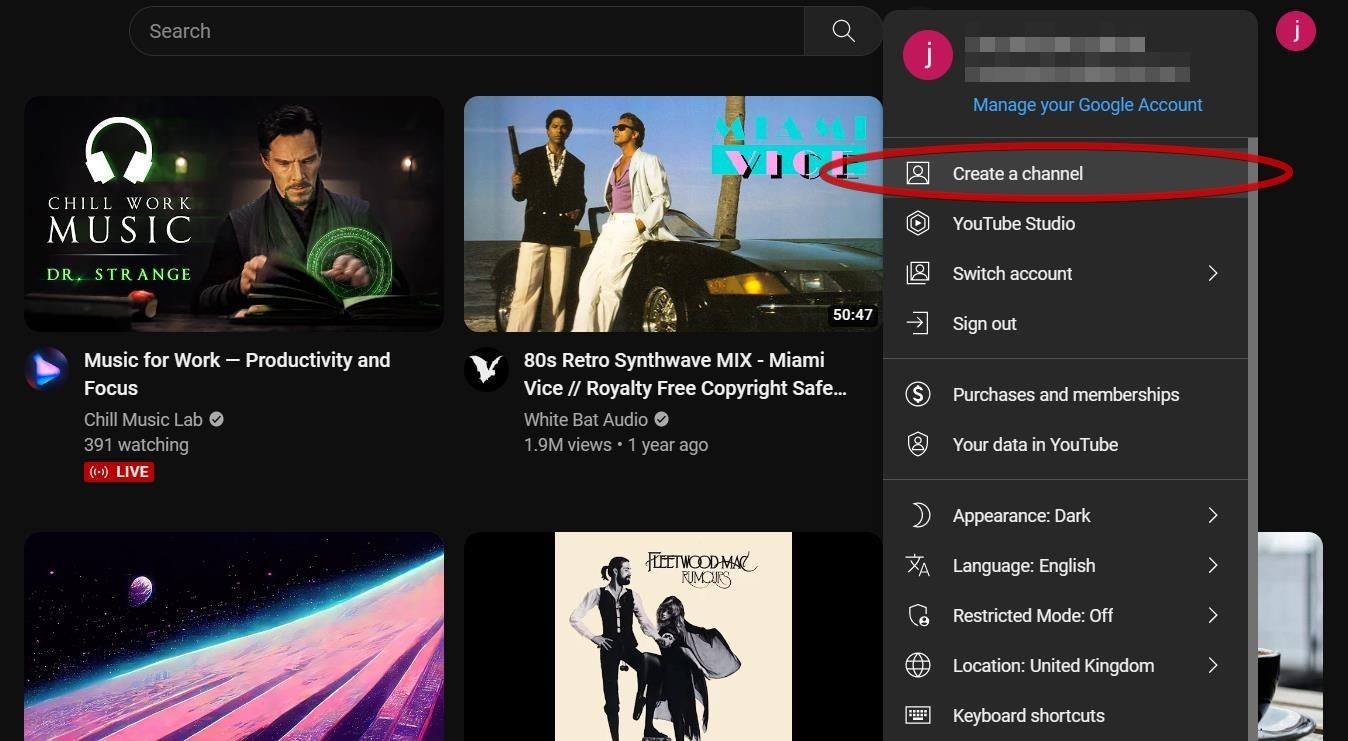1348x741 pixels.
Task: Click the search magnifier button
Action: coord(843,31)
